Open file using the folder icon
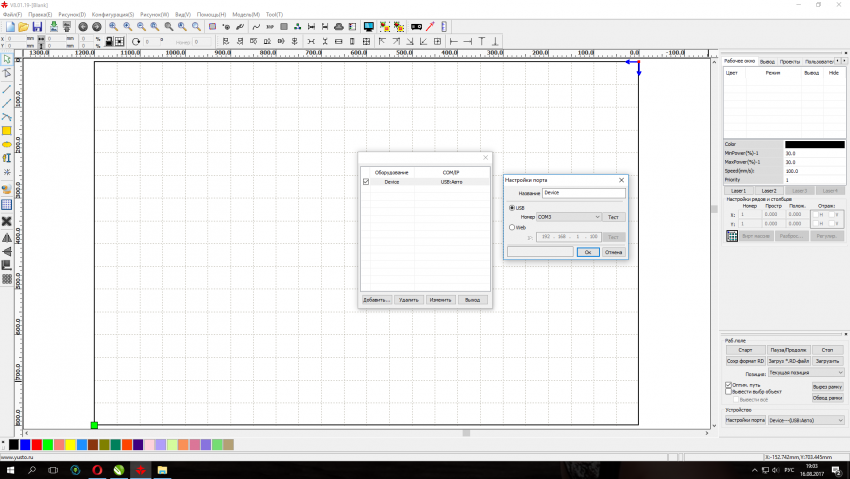The width and height of the screenshot is (850, 479). point(23,26)
